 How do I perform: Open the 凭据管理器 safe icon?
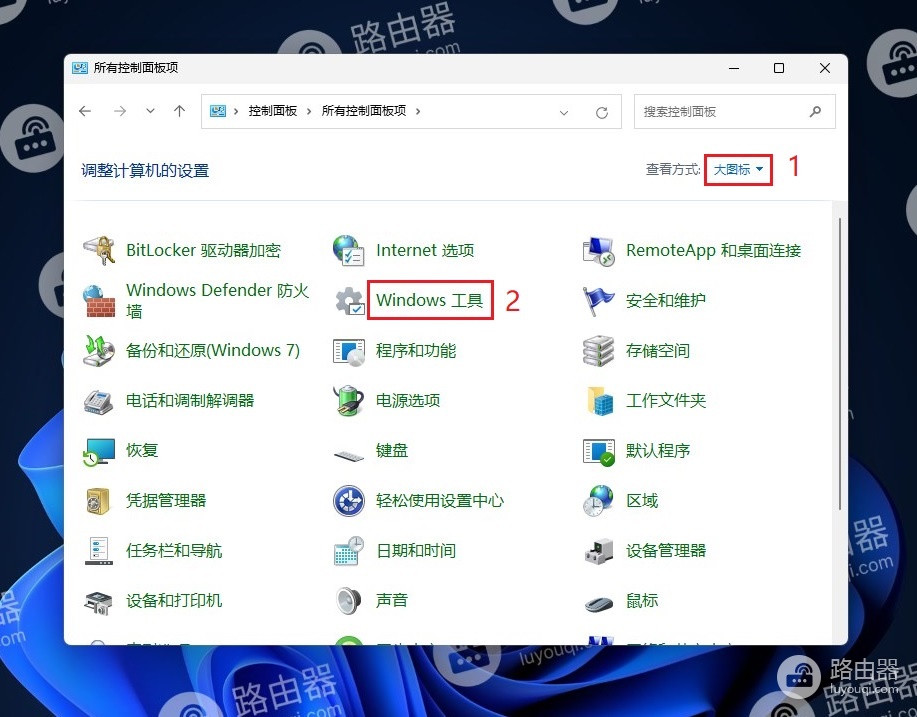(98, 501)
